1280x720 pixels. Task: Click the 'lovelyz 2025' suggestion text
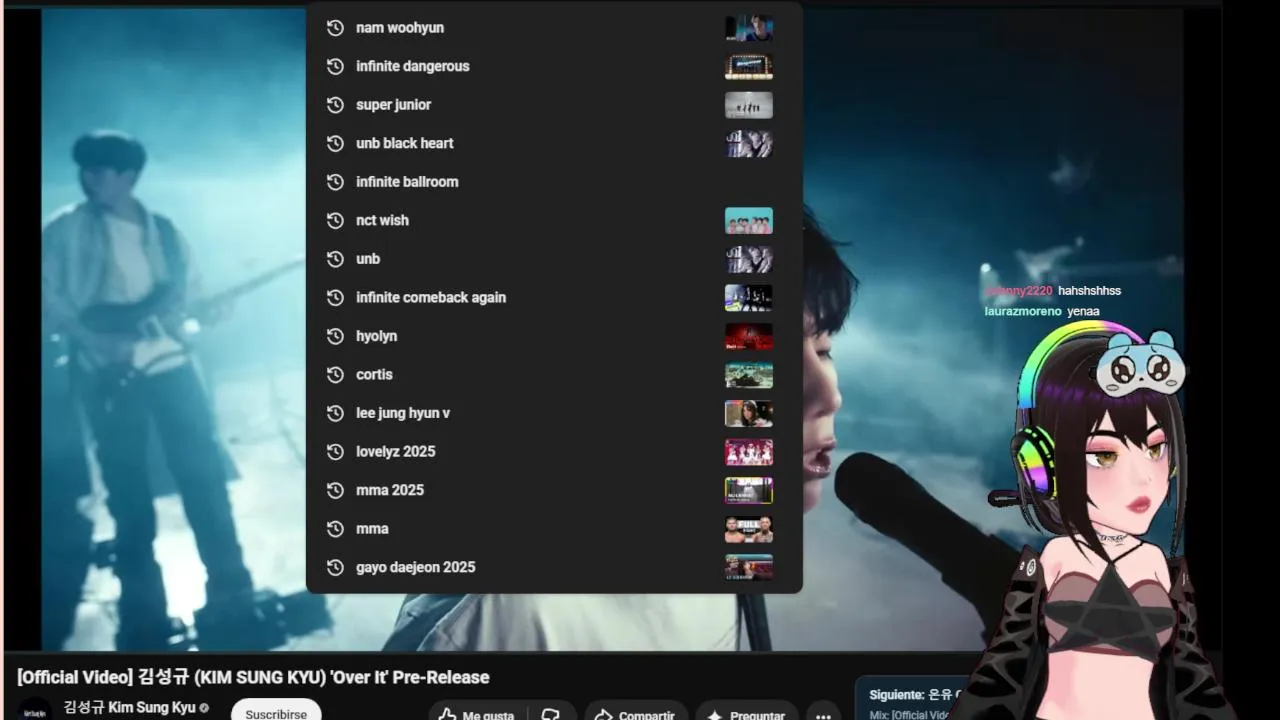coord(396,452)
